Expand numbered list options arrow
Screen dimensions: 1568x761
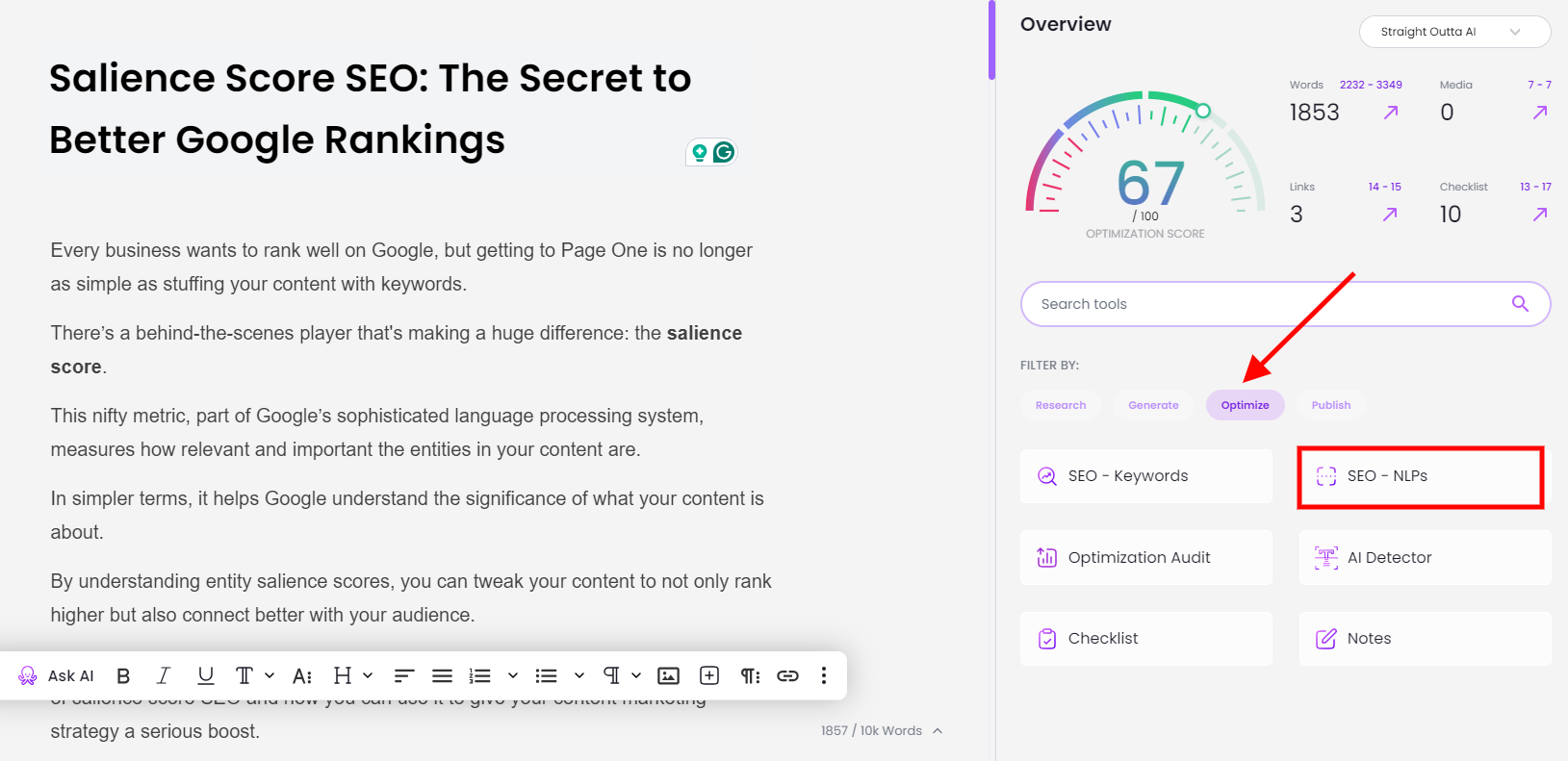[513, 675]
